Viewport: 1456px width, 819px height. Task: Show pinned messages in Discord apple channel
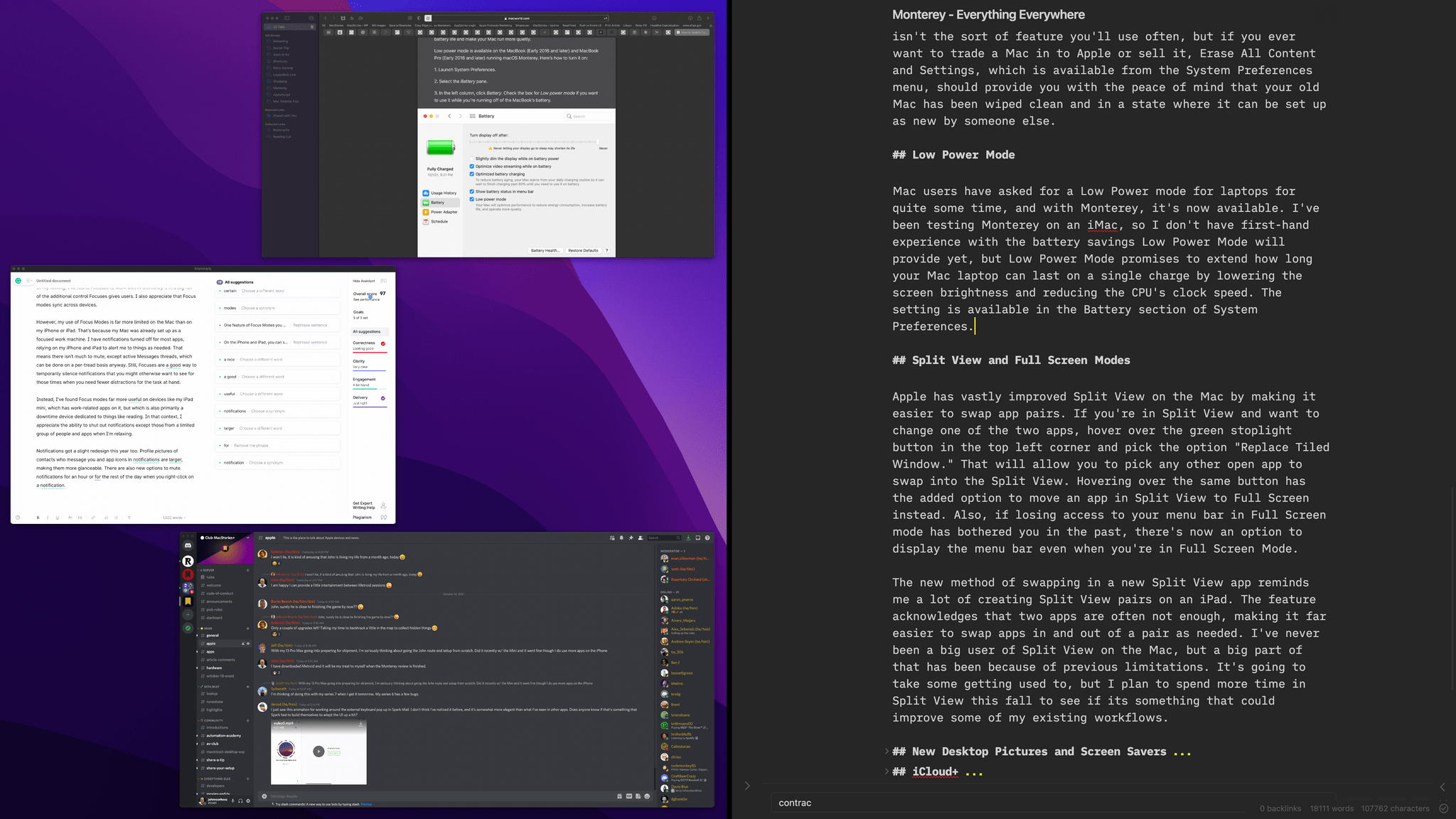pyautogui.click(x=631, y=538)
